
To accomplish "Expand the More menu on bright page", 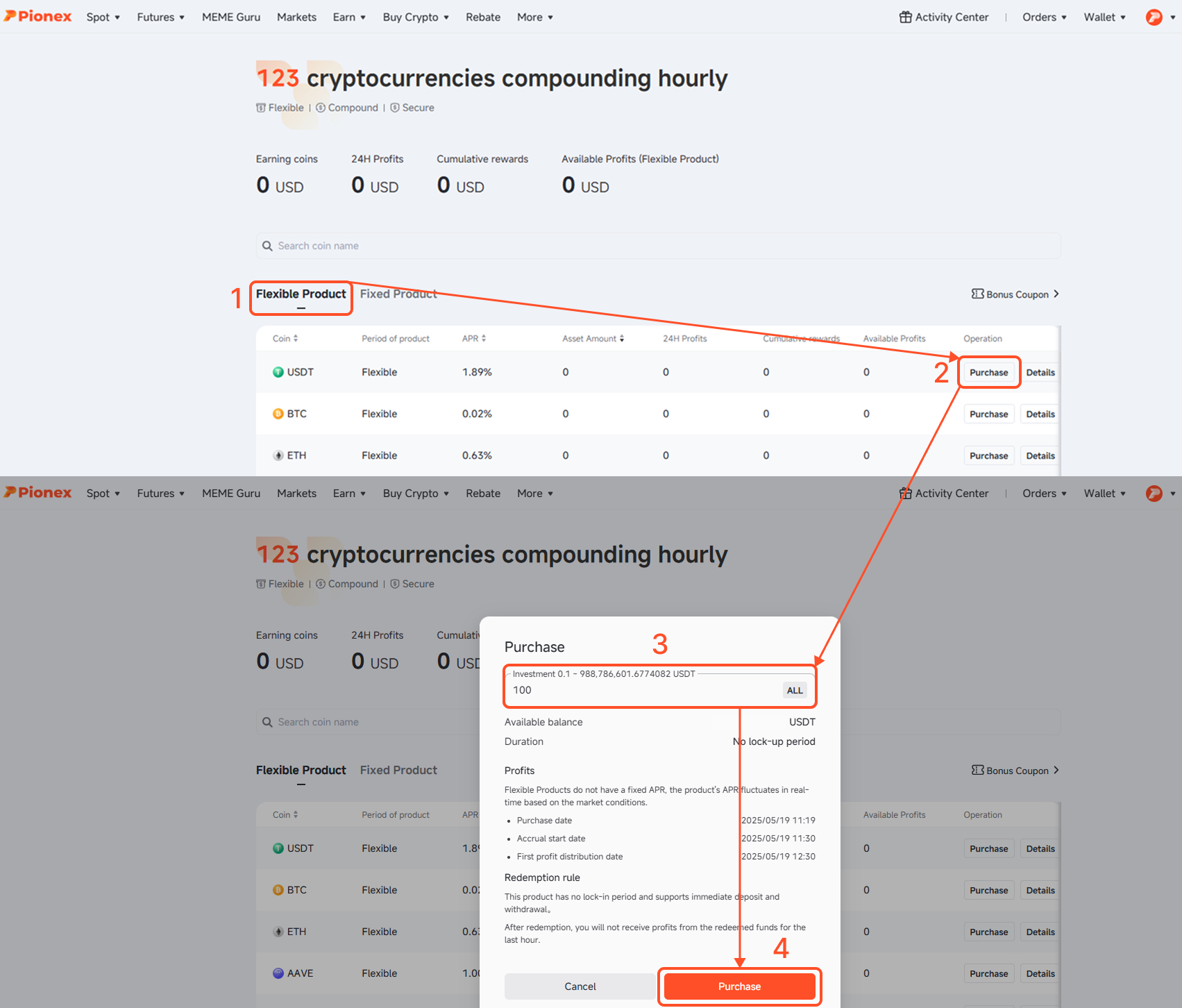I will tap(535, 17).
